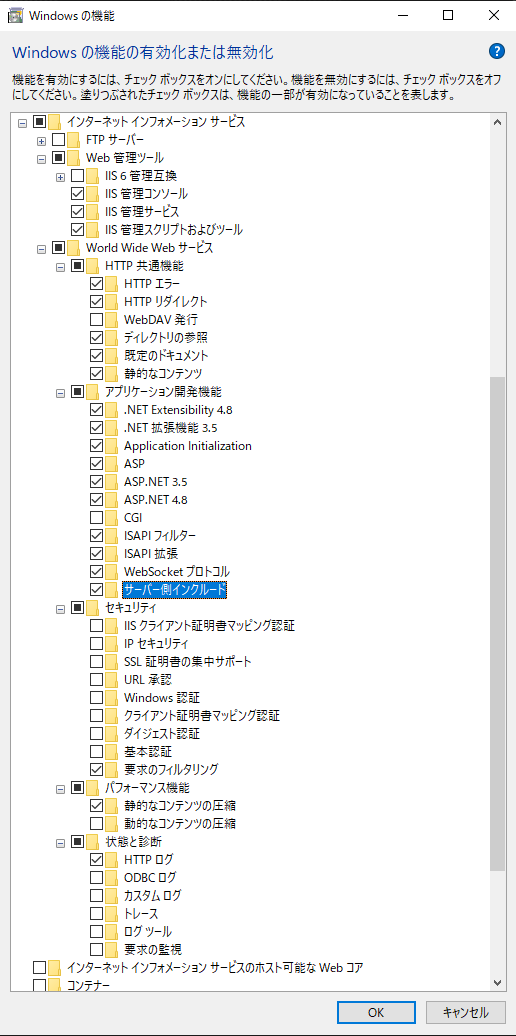
Task: Click the folder icon next to IIS 管理コンソール
Action: pos(92,194)
